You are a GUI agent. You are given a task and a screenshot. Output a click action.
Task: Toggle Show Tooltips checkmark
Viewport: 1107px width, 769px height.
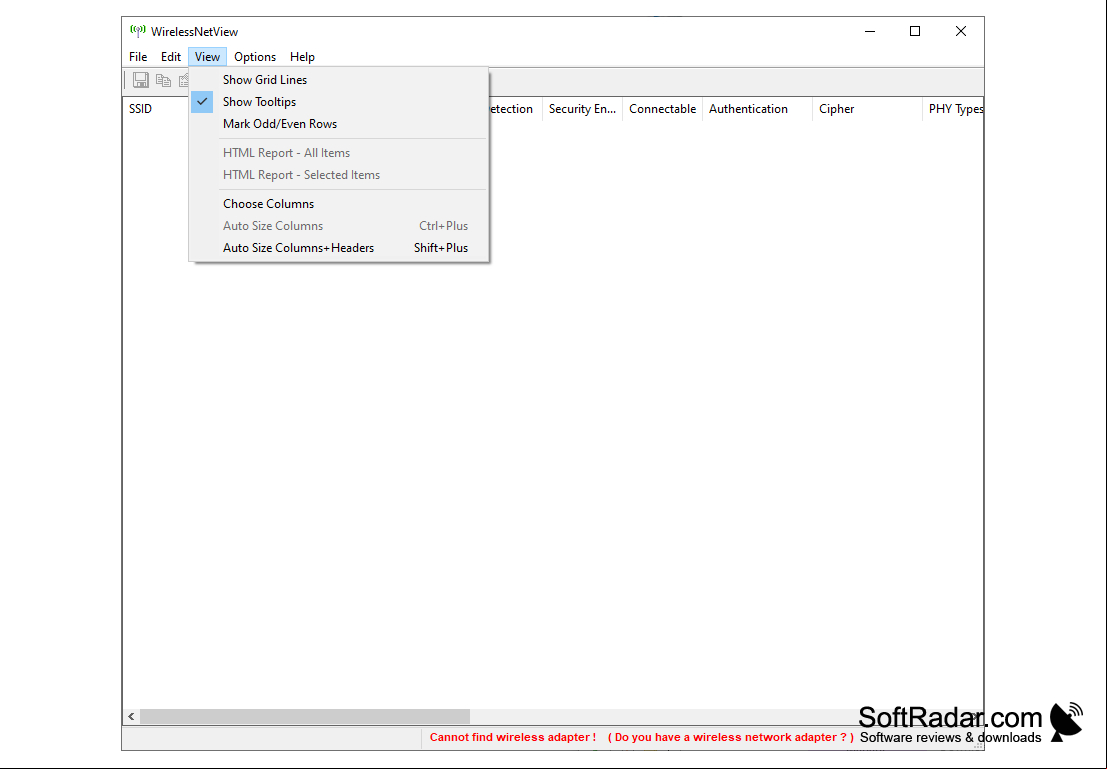click(x=339, y=102)
